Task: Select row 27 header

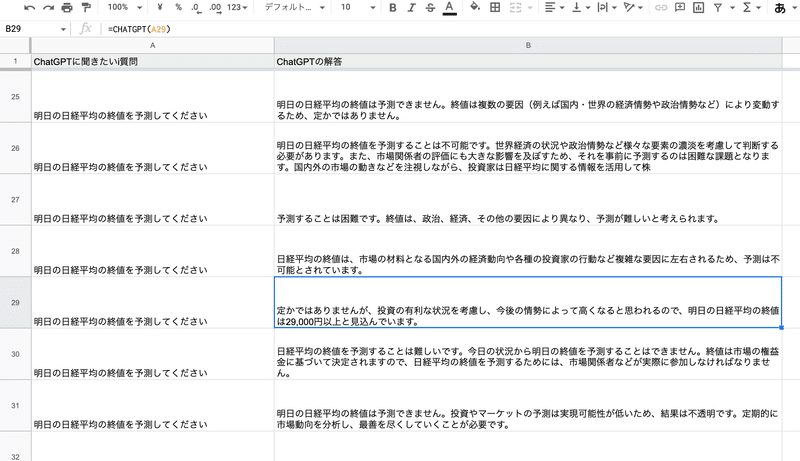Action: tap(15, 199)
